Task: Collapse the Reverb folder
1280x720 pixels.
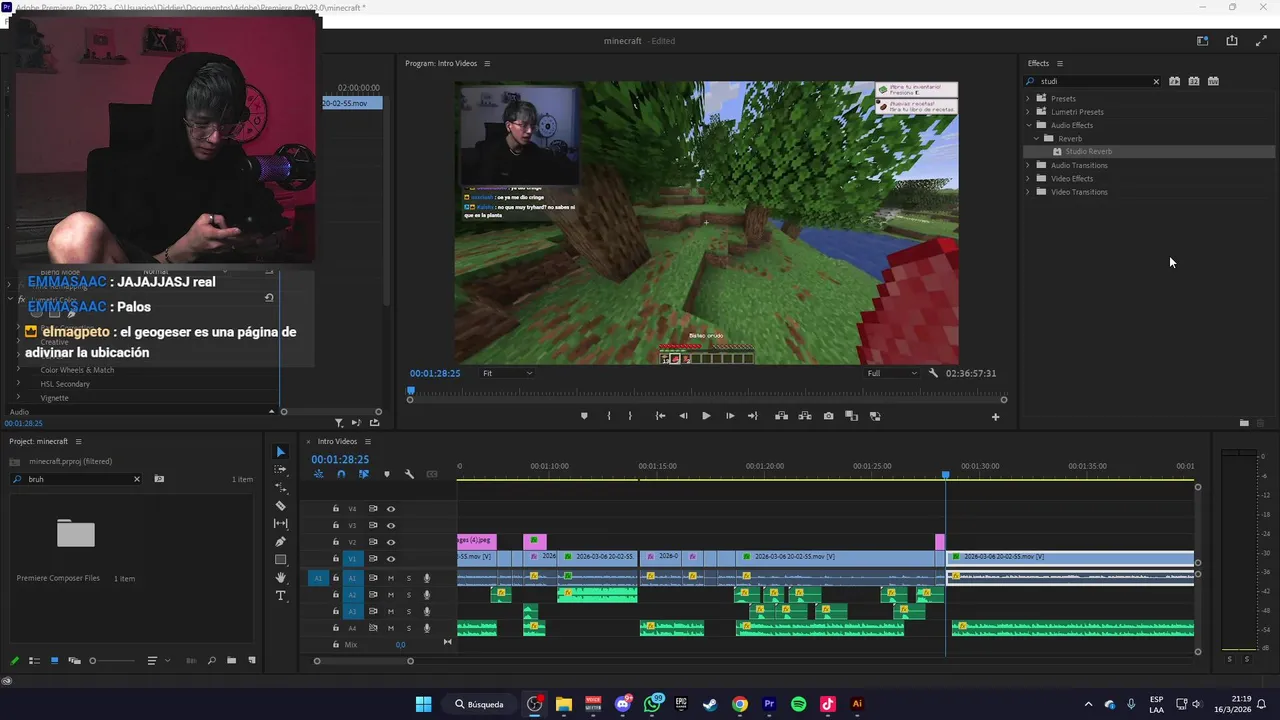Action: tap(1036, 138)
